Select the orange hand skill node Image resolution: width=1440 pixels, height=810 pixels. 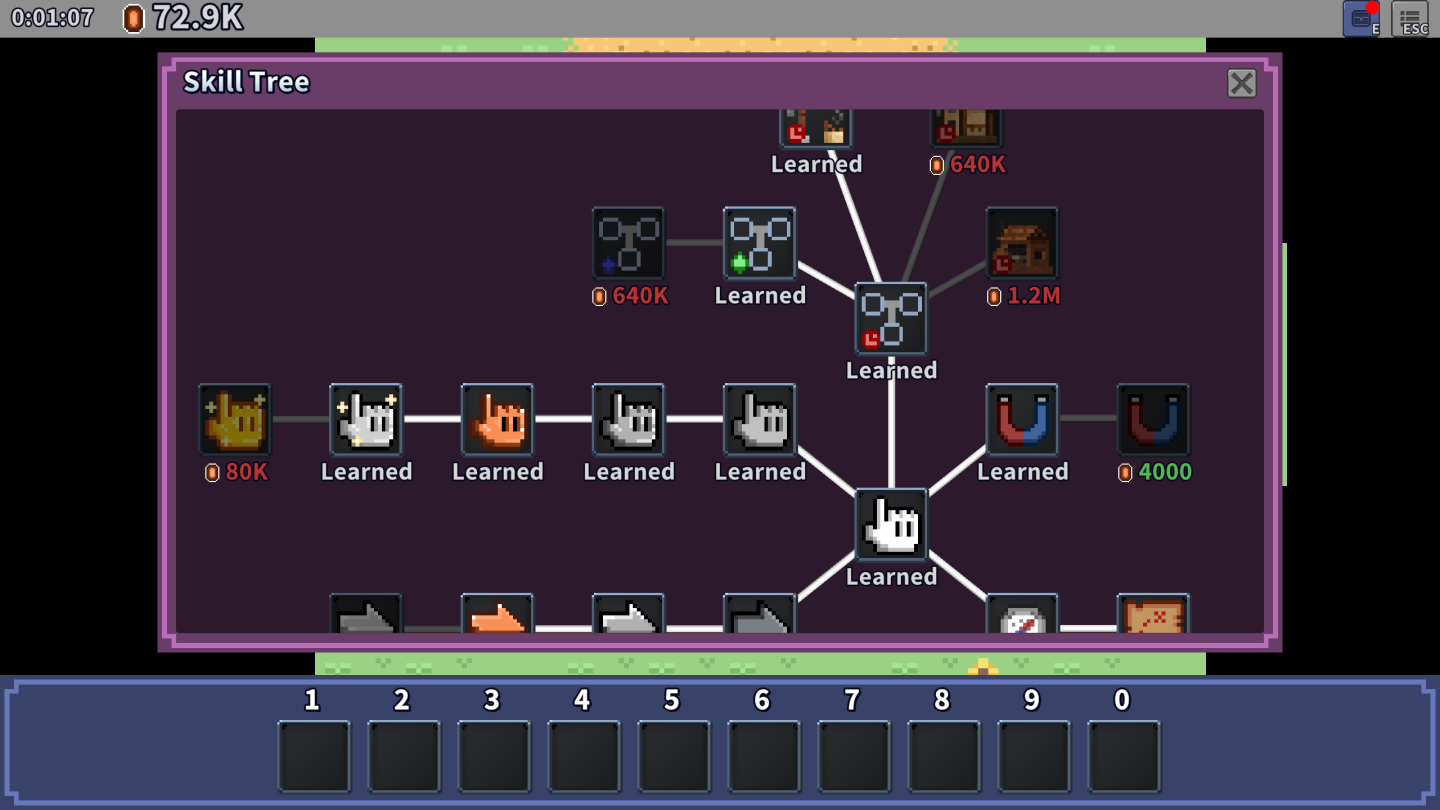point(497,420)
